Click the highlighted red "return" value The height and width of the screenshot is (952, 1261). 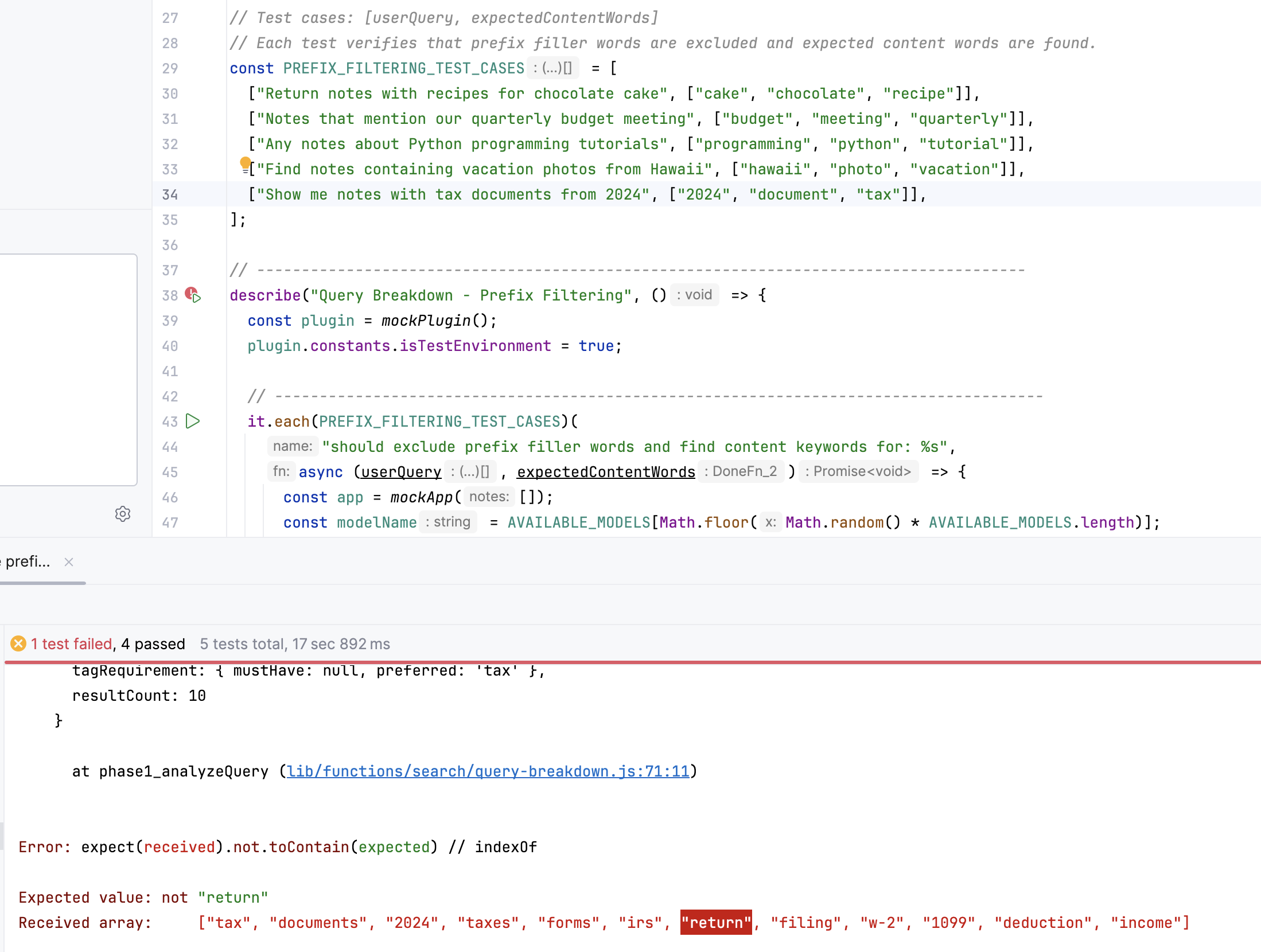[715, 922]
